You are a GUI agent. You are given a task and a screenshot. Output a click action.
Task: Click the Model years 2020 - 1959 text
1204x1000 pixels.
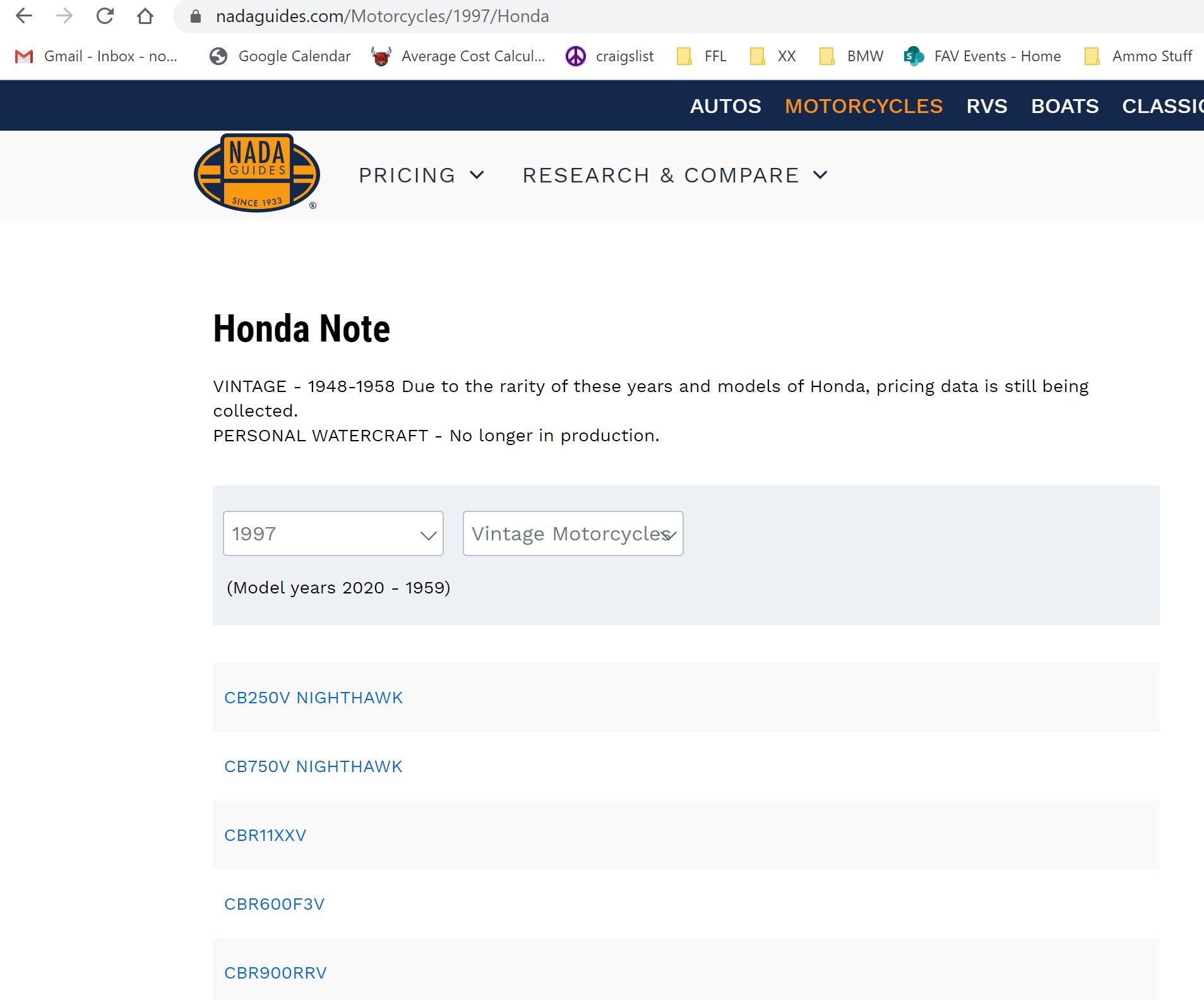(338, 588)
